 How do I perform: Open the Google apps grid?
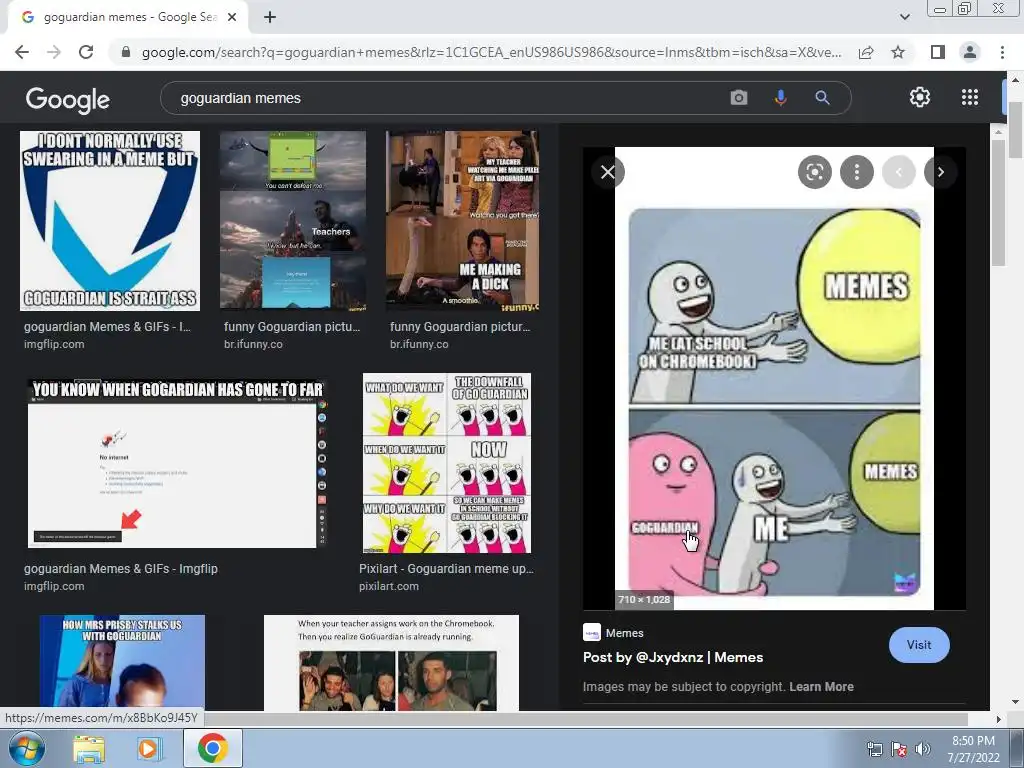click(970, 97)
